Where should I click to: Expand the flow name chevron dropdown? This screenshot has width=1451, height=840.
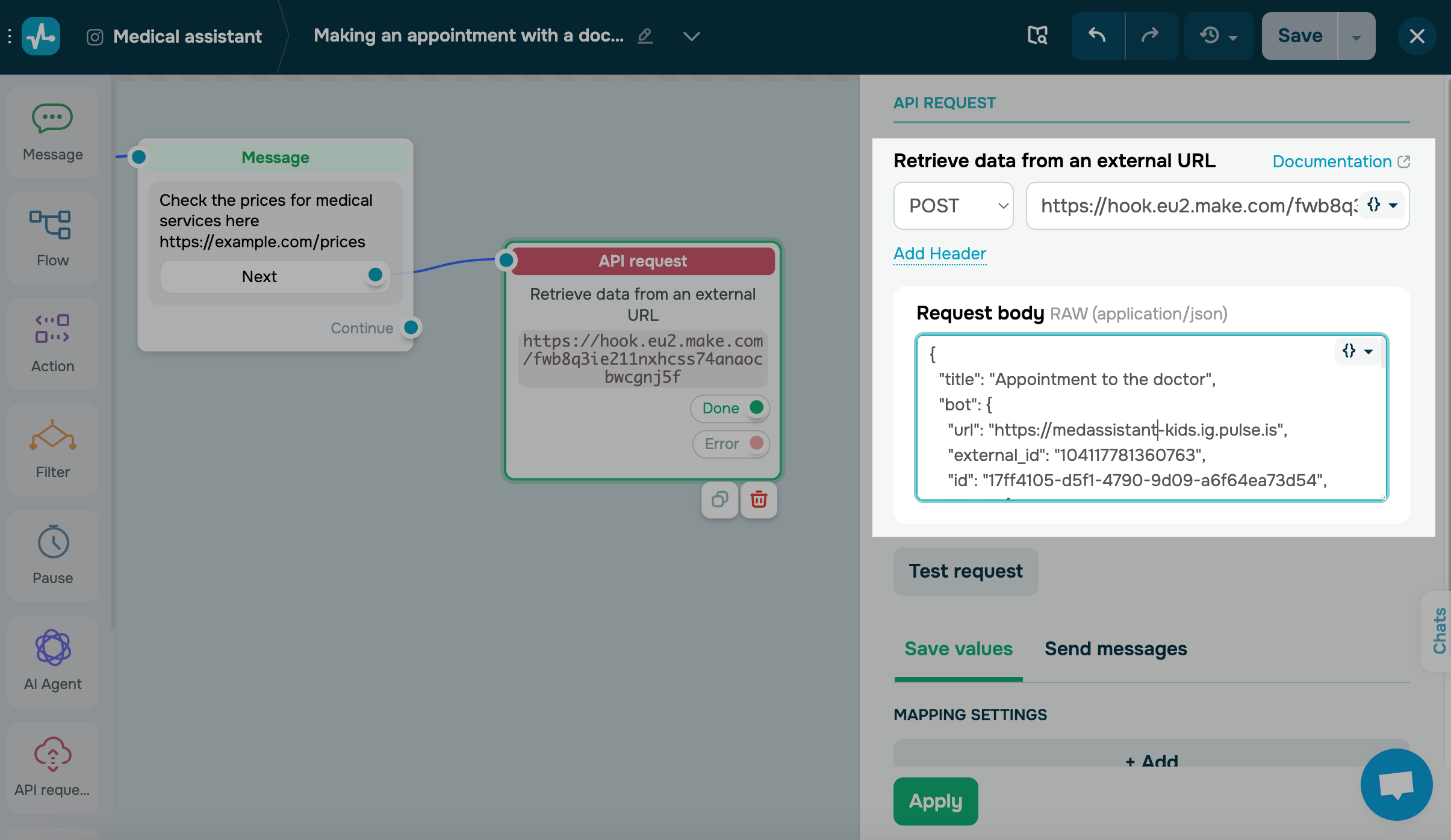point(691,36)
